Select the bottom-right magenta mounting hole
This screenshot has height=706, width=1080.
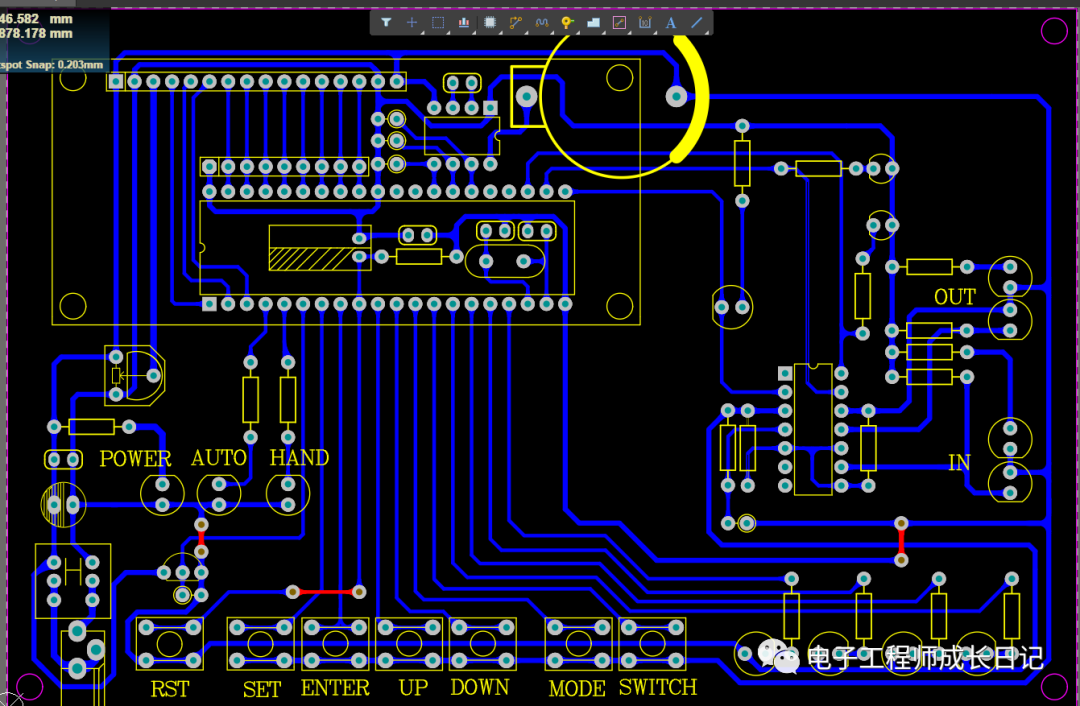pyautogui.click(x=1054, y=686)
